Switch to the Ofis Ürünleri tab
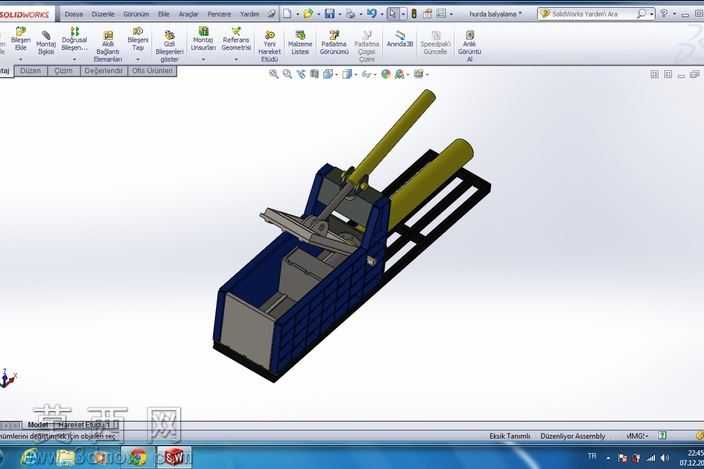Image resolution: width=704 pixels, height=469 pixels. pos(152,71)
